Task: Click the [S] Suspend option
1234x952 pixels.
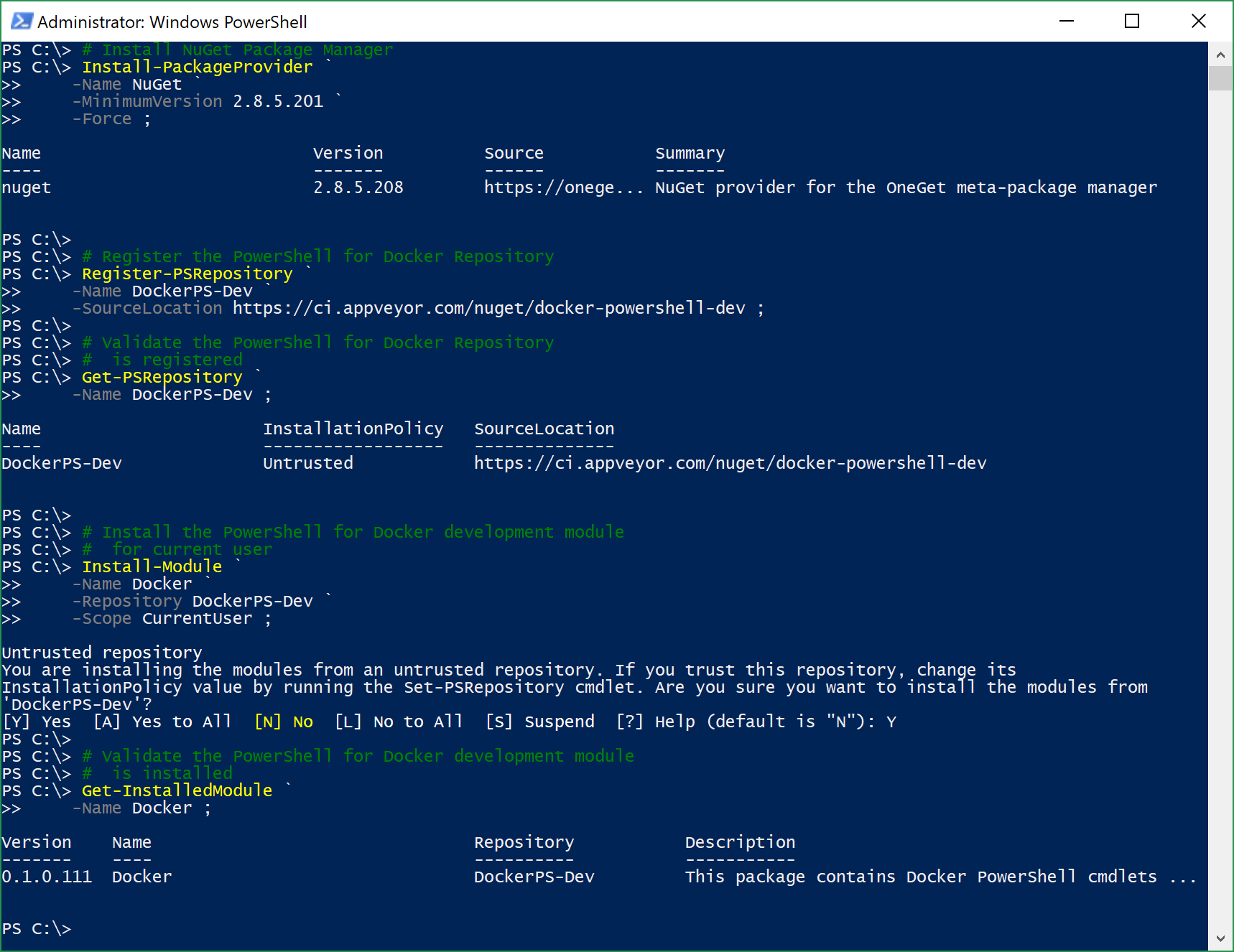Action: coord(540,722)
